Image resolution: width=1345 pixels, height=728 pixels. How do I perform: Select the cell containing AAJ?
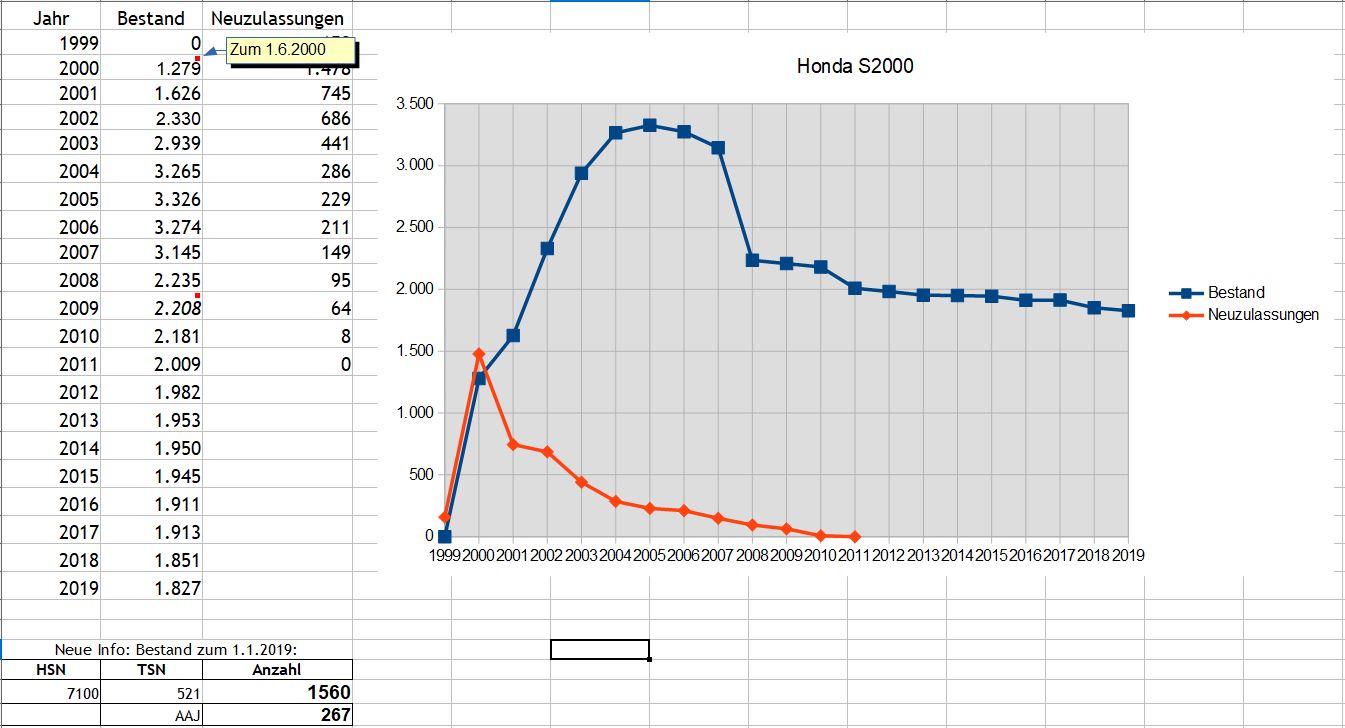151,715
